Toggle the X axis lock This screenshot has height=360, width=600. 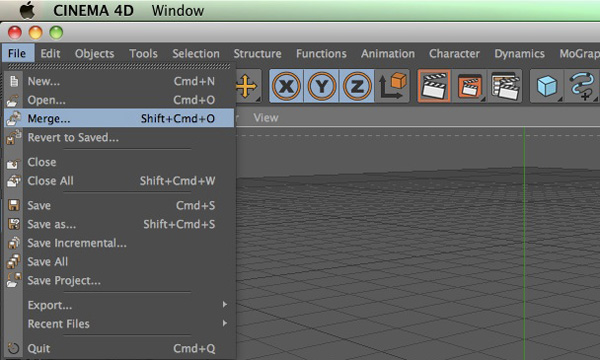[286, 86]
